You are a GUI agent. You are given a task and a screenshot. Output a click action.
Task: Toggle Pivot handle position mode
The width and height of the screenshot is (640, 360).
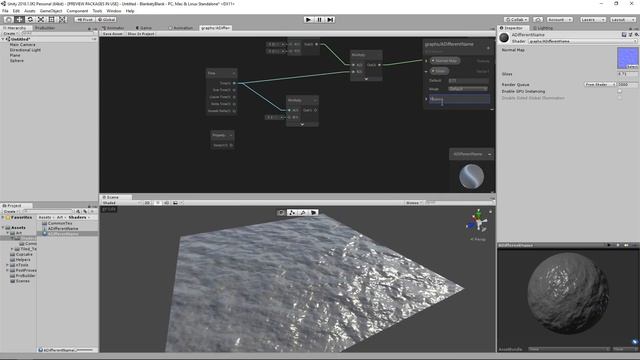85,20
